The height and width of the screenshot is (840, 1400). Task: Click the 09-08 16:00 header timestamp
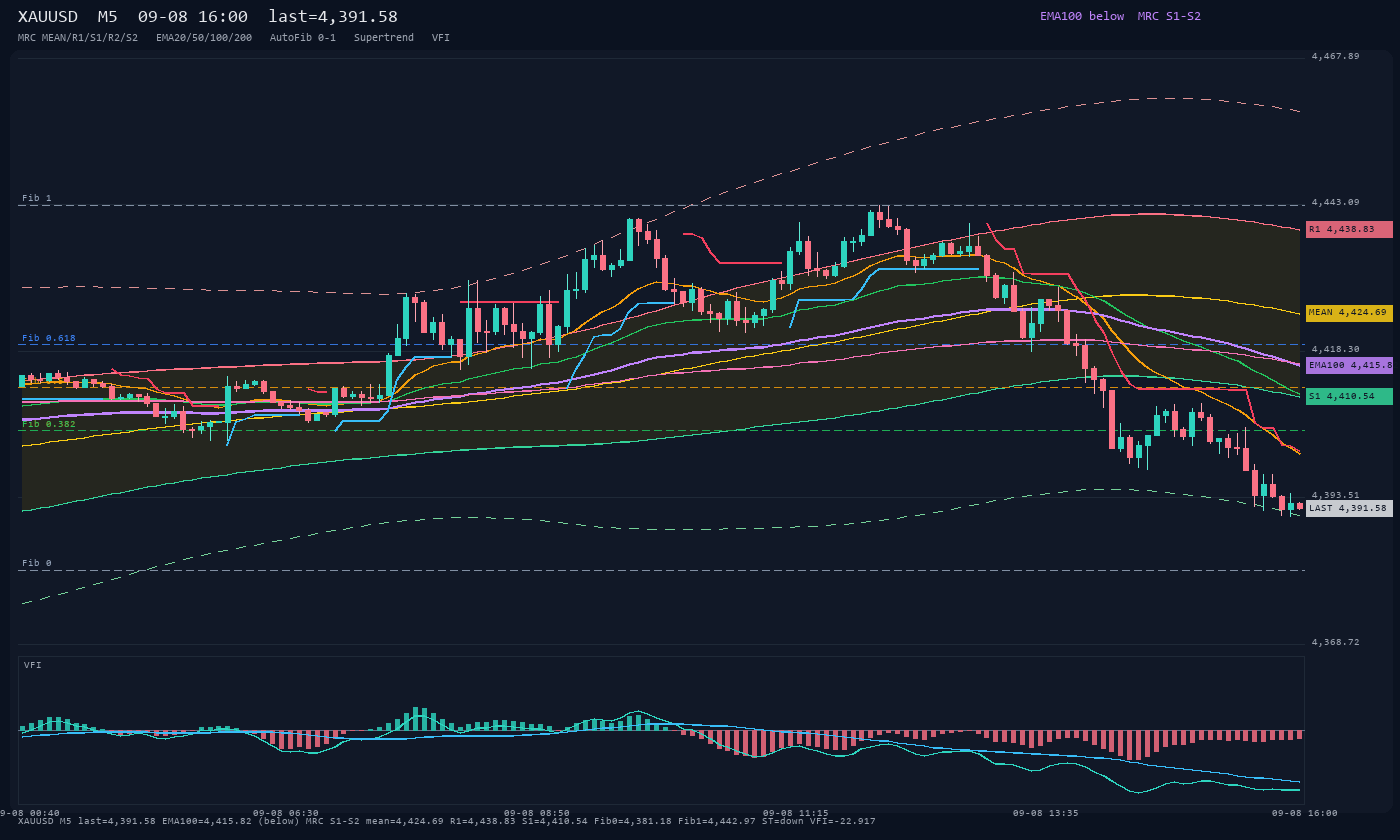(x=193, y=16)
